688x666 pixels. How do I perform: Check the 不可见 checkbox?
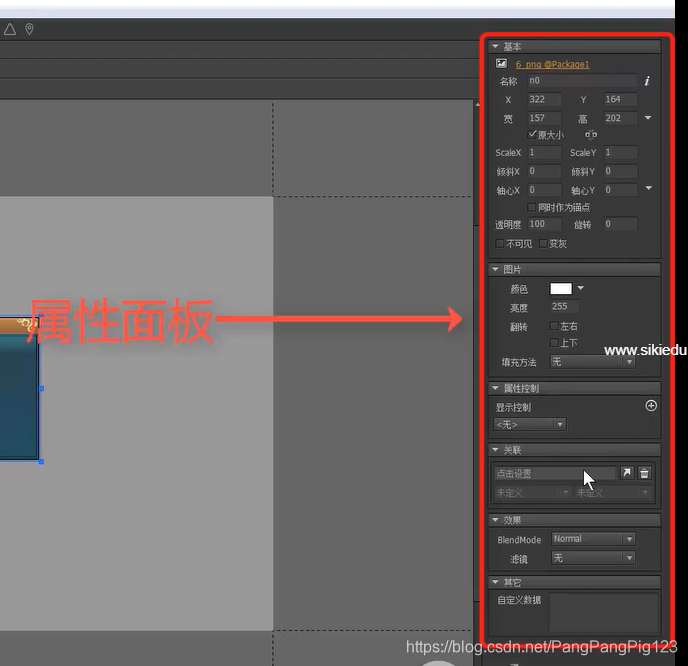pos(499,243)
